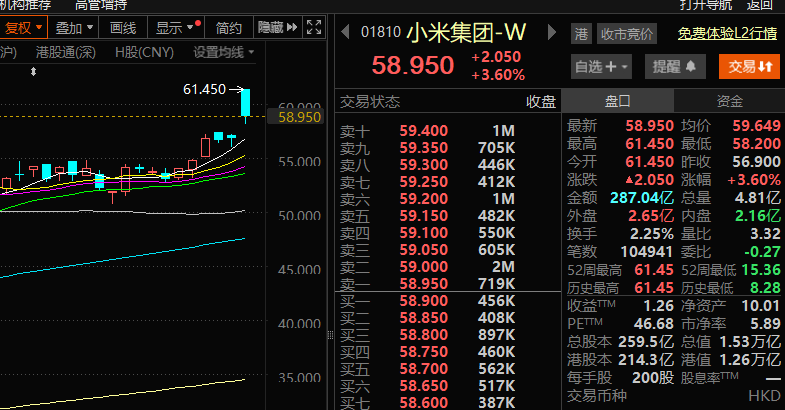Select the 画线 drawing tool

(123, 28)
